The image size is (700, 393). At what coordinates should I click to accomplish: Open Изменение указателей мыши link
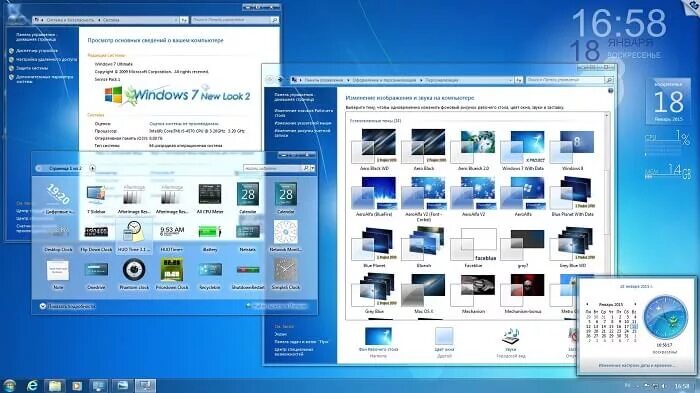(x=303, y=123)
